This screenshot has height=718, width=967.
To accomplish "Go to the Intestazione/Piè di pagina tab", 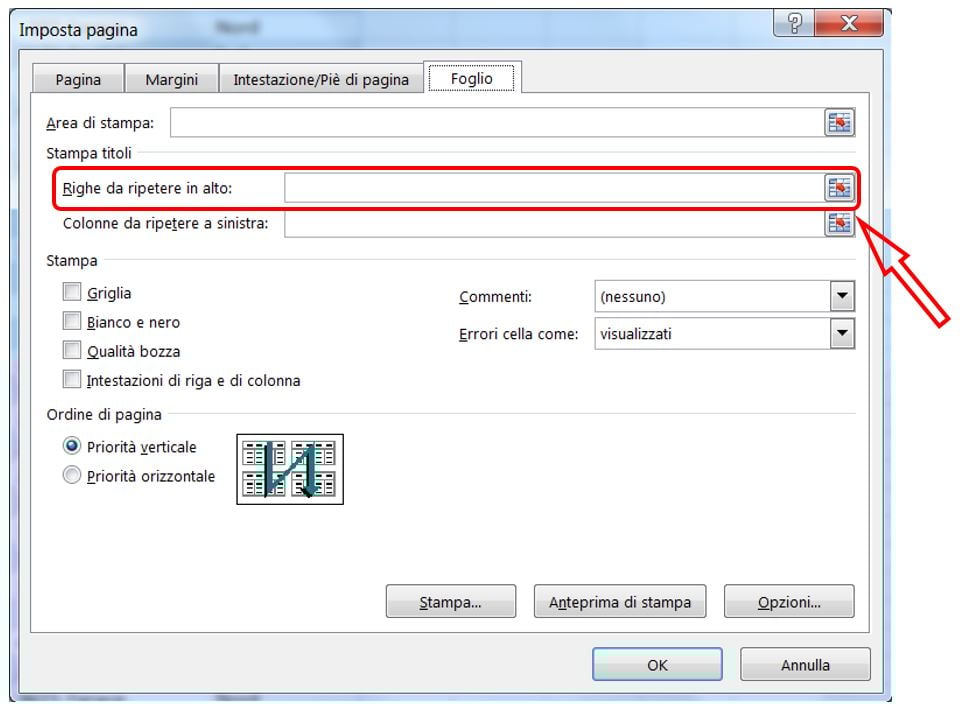I will tap(321, 80).
